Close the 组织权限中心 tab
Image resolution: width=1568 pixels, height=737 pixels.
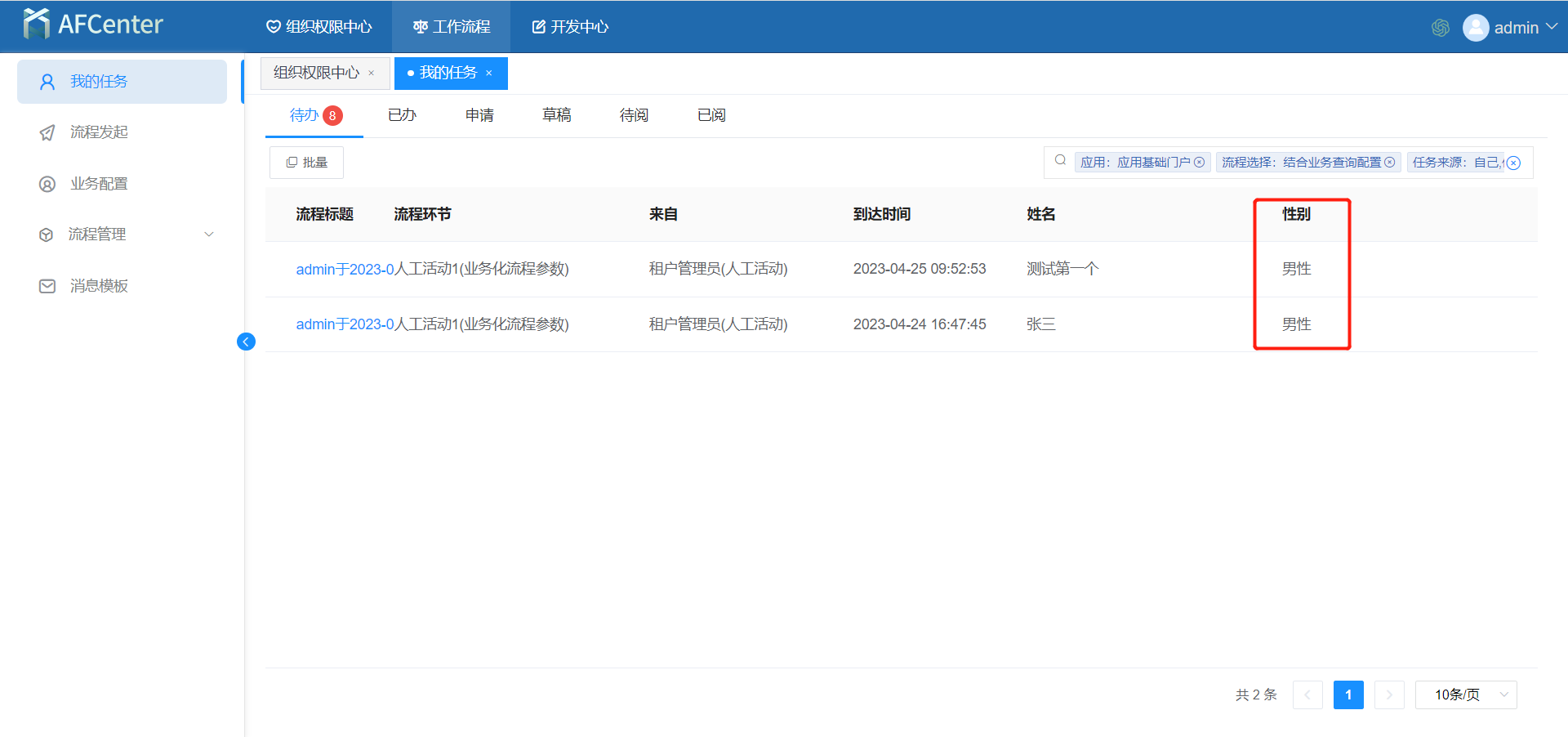pos(372,74)
